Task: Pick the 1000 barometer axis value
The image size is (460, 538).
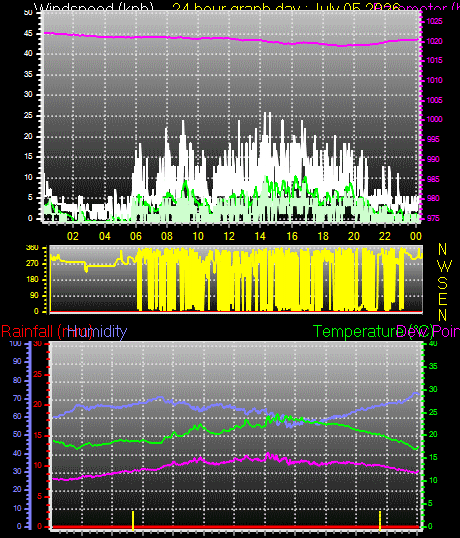Action: (434, 119)
